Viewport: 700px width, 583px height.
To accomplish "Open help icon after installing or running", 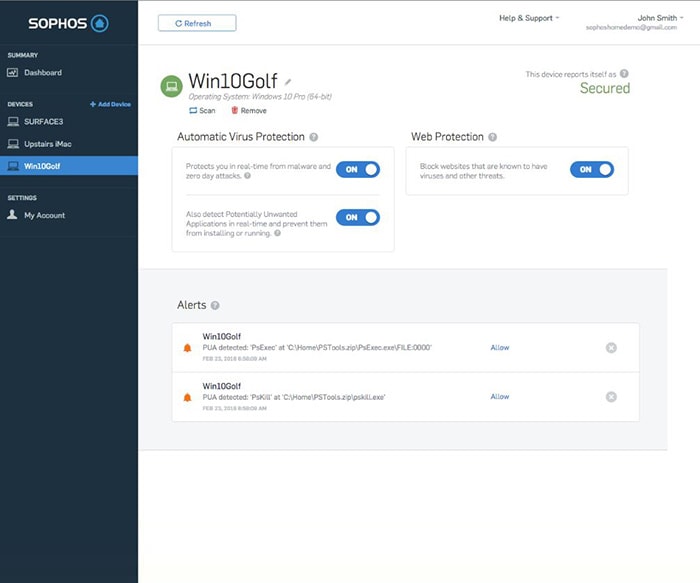I will 277,233.
